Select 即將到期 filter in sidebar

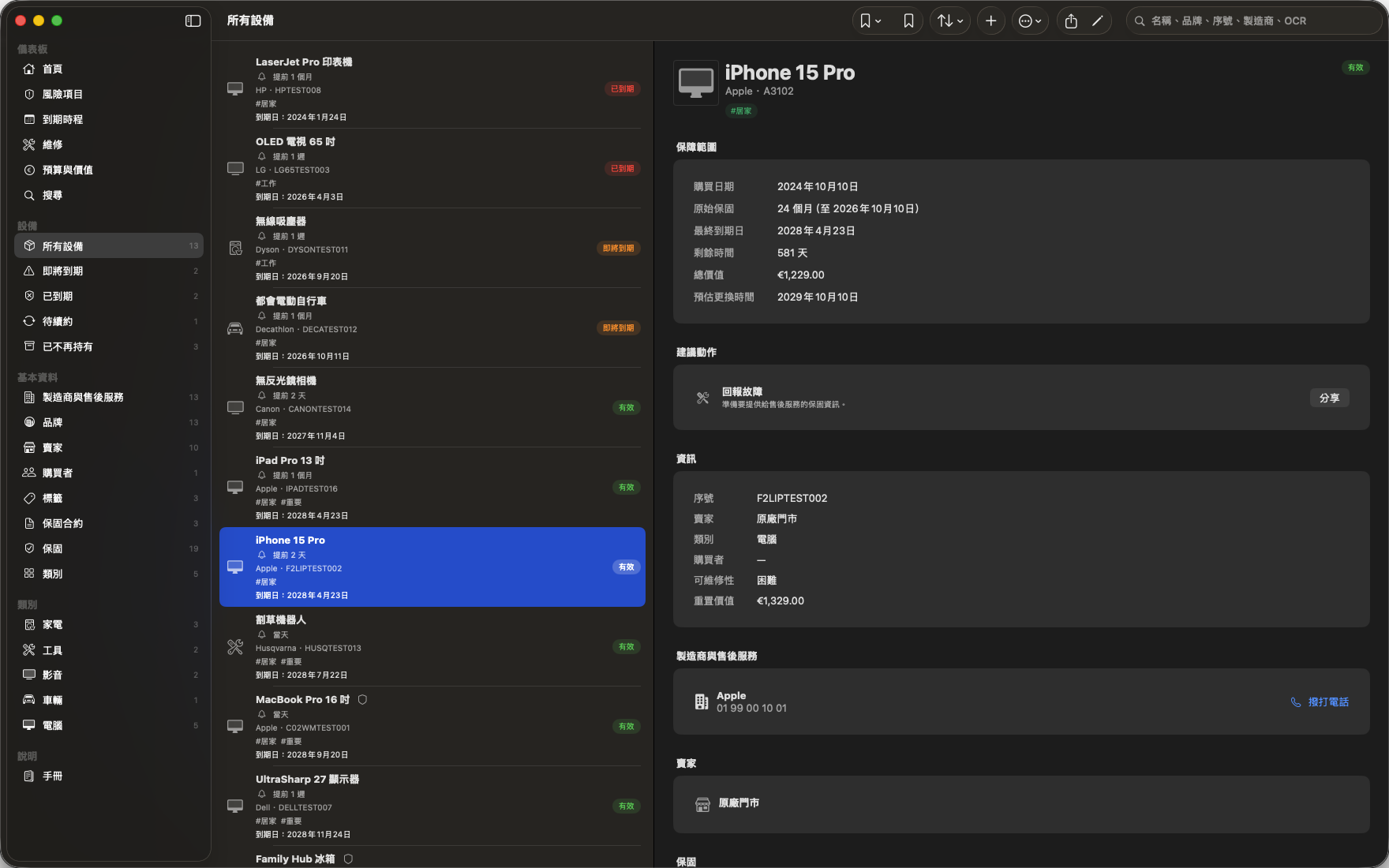(109, 271)
